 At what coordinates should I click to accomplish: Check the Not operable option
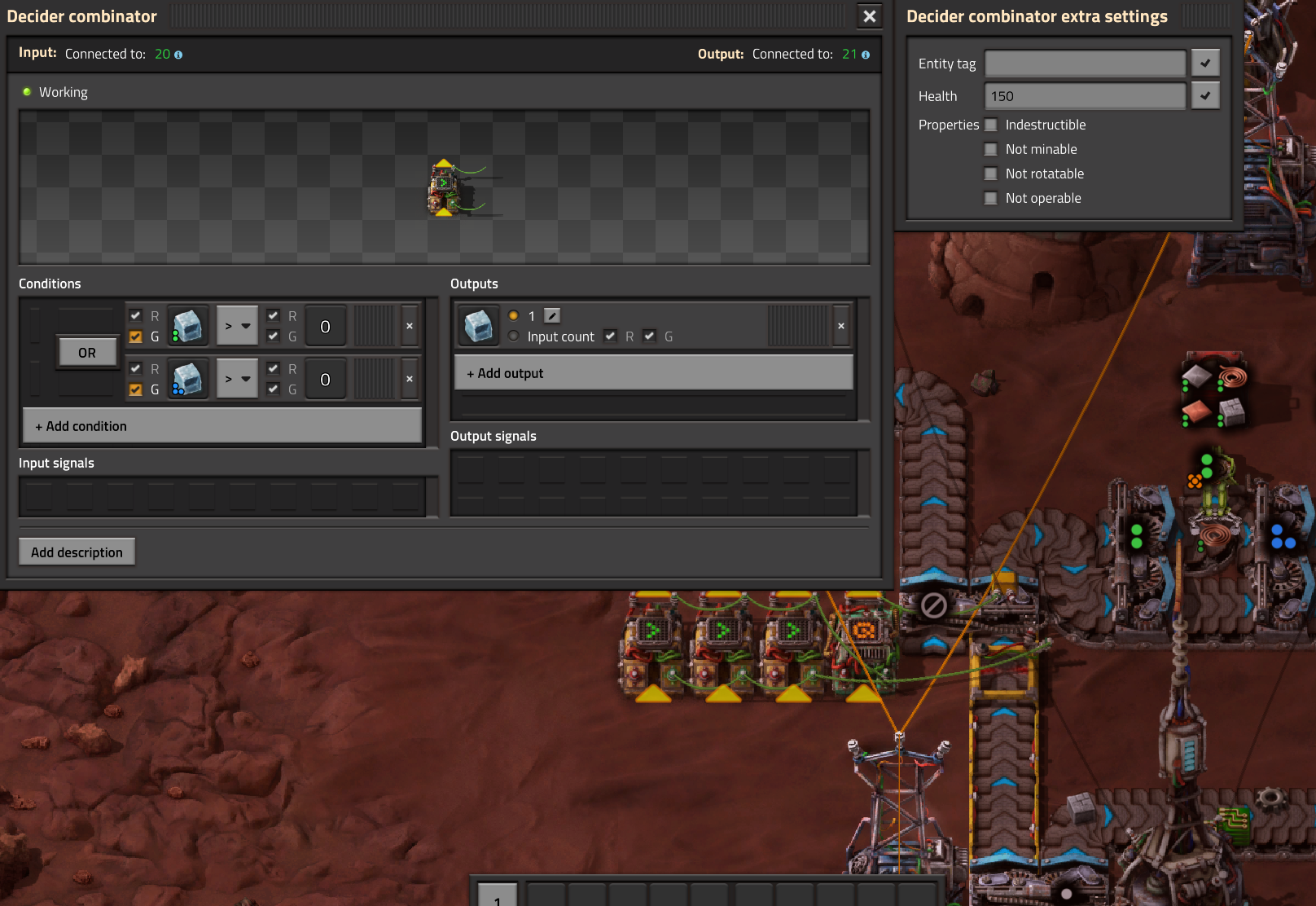click(x=991, y=198)
